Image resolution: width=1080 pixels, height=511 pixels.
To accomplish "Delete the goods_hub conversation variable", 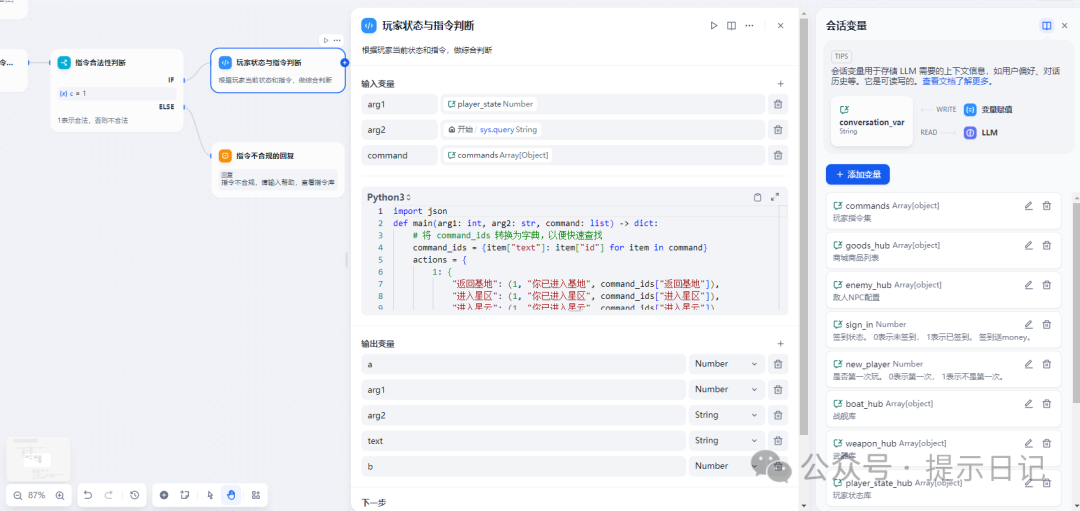I will (x=1046, y=245).
